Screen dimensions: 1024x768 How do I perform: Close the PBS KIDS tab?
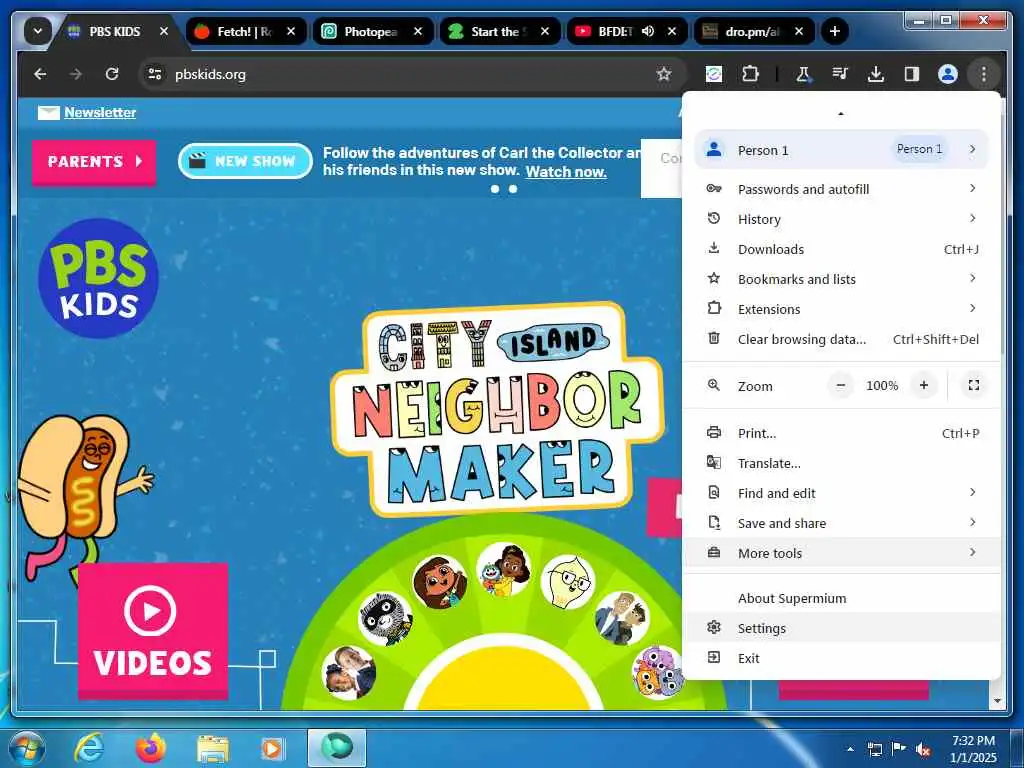164,31
